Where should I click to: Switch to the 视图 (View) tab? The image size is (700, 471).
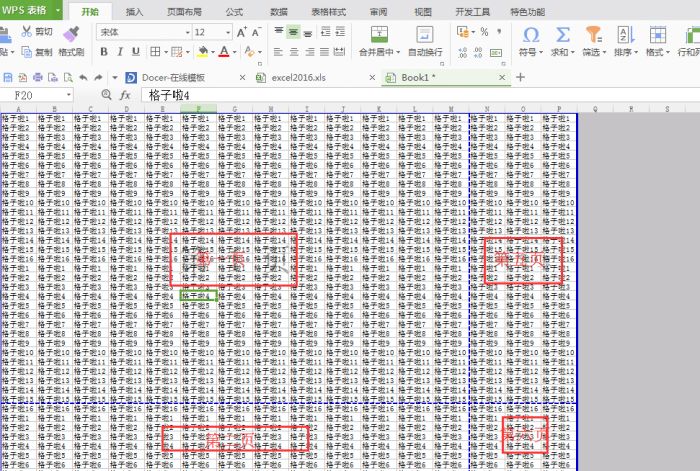pos(423,12)
